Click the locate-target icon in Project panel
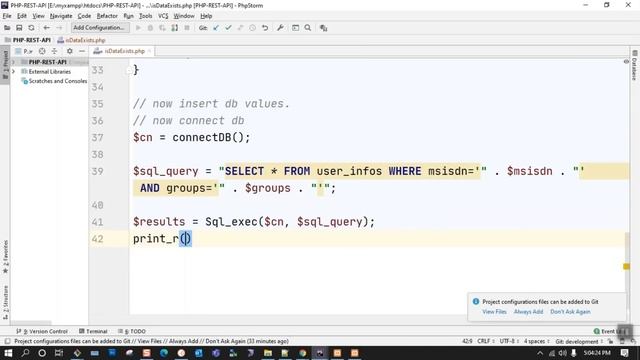 point(42,51)
